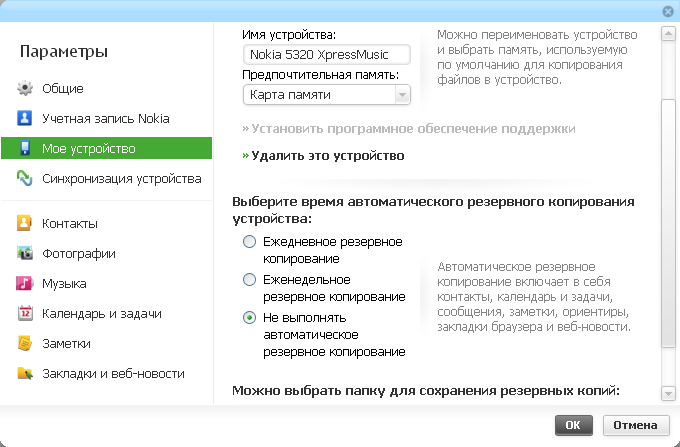Choose Не выполнять автоматическое резервное копирование
This screenshot has width=680, height=447.
pos(249,318)
